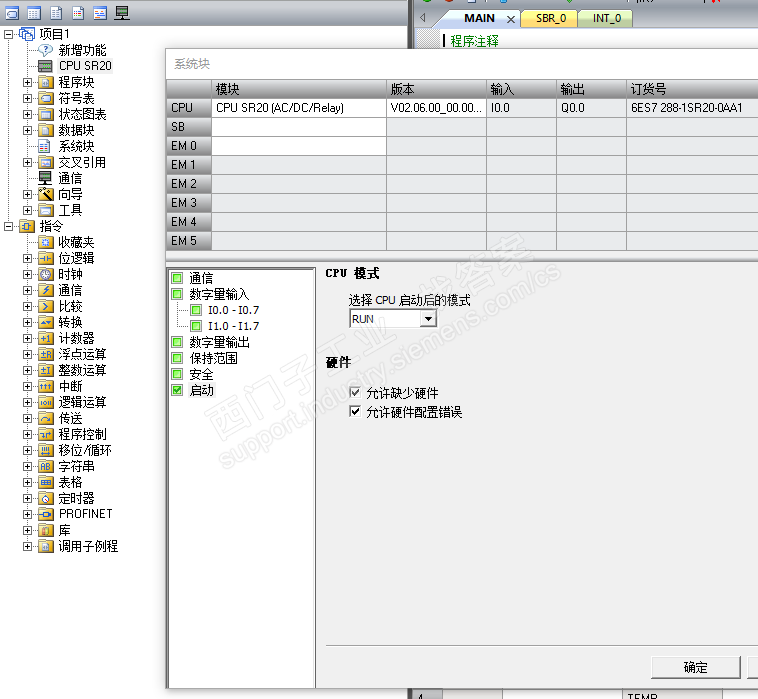758x699 pixels.
Task: Click the 定时器 timer icon
Action: [x=45, y=498]
